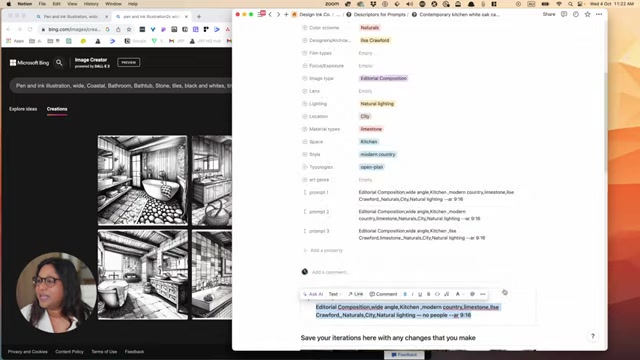Switch to the Explore ideas tab
Image resolution: width=640 pixels, height=360 pixels.
(x=23, y=109)
